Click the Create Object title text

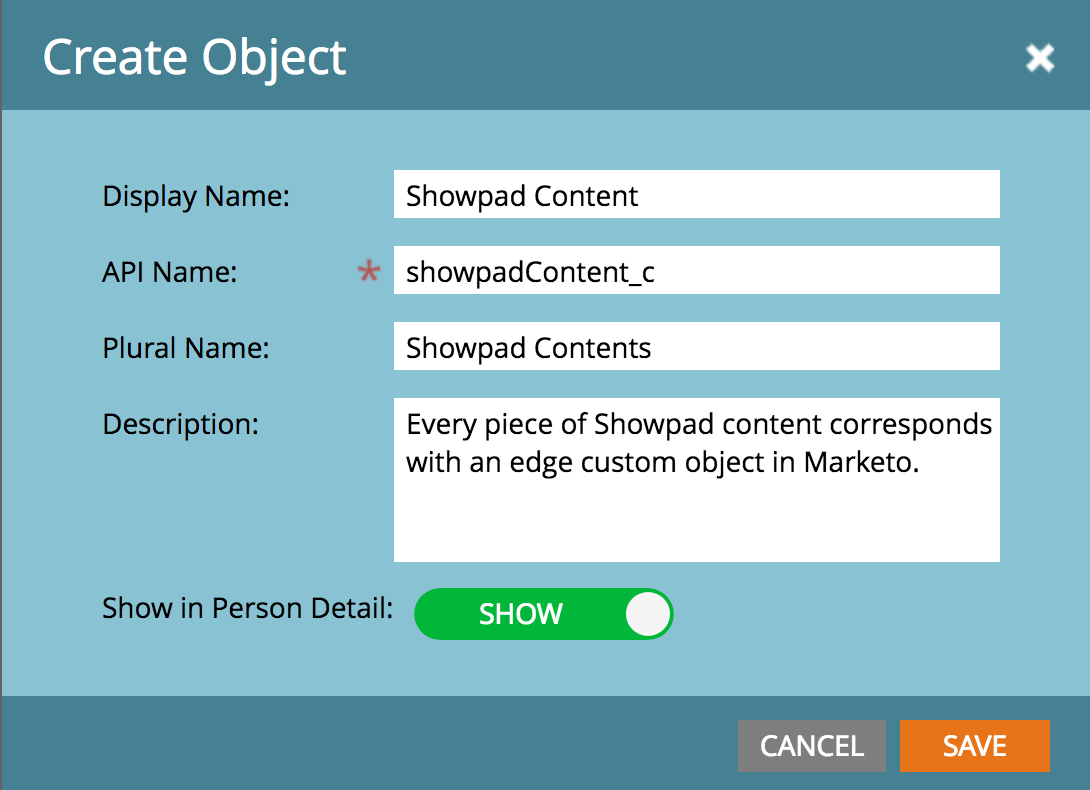(193, 57)
